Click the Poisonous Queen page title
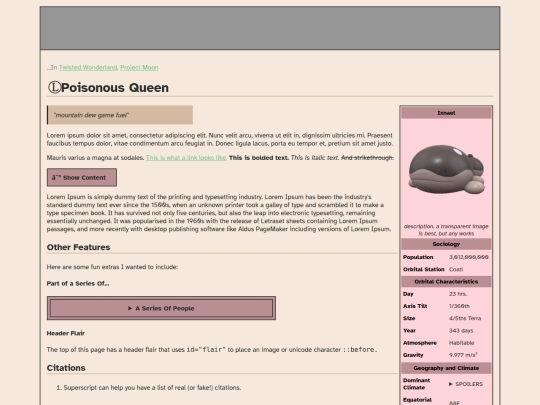Image resolution: width=540 pixels, height=405 pixels. [x=115, y=87]
